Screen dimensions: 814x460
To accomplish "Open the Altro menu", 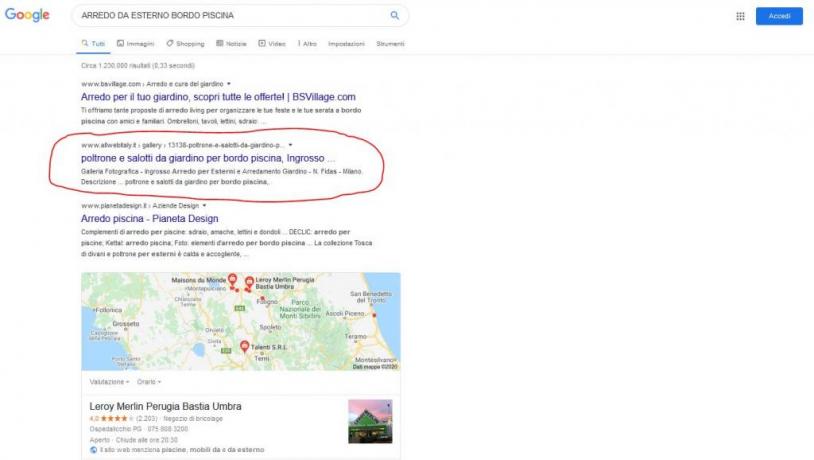I will point(307,44).
